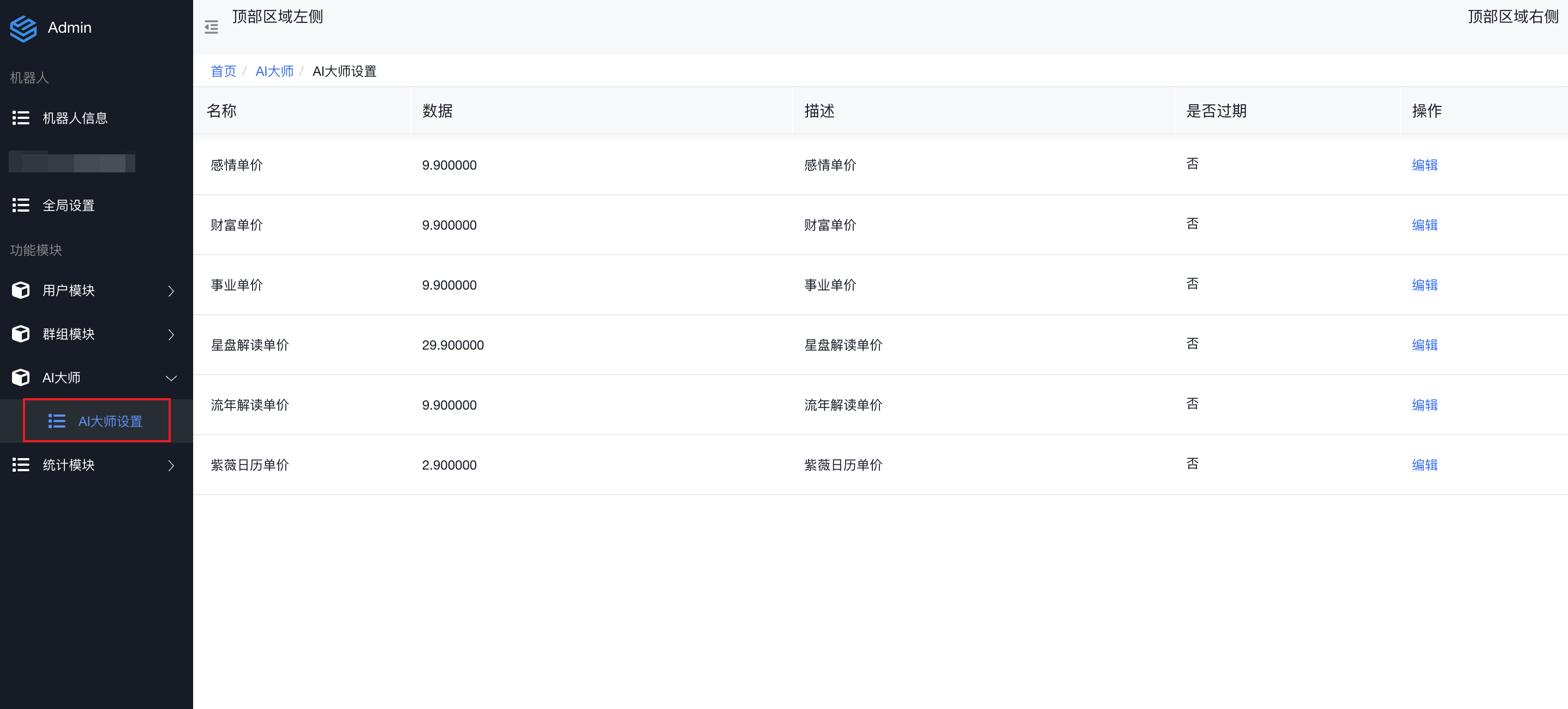This screenshot has height=709, width=1568.
Task: Go to 首页 via breadcrumb
Action: click(223, 72)
